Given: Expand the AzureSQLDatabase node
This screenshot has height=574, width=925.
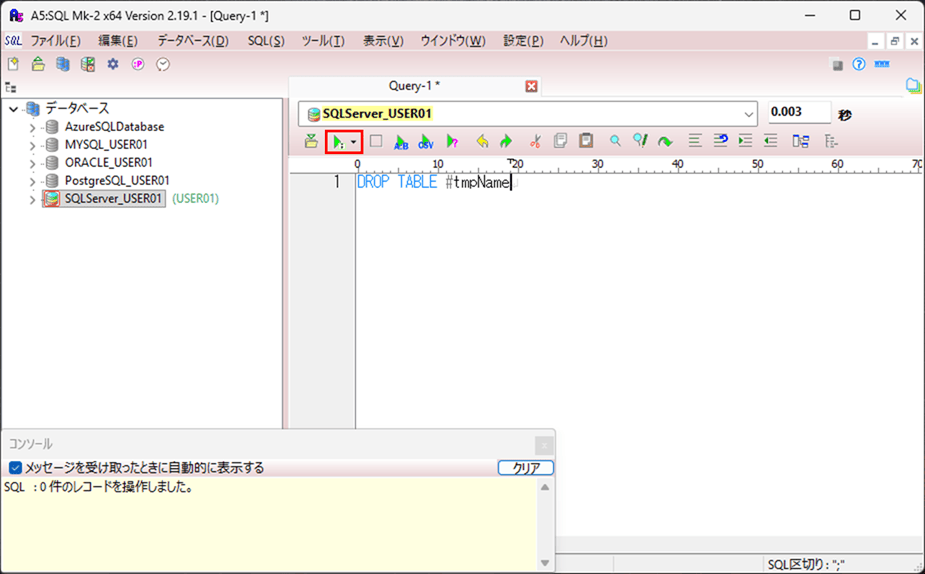Looking at the screenshot, I should [x=32, y=127].
